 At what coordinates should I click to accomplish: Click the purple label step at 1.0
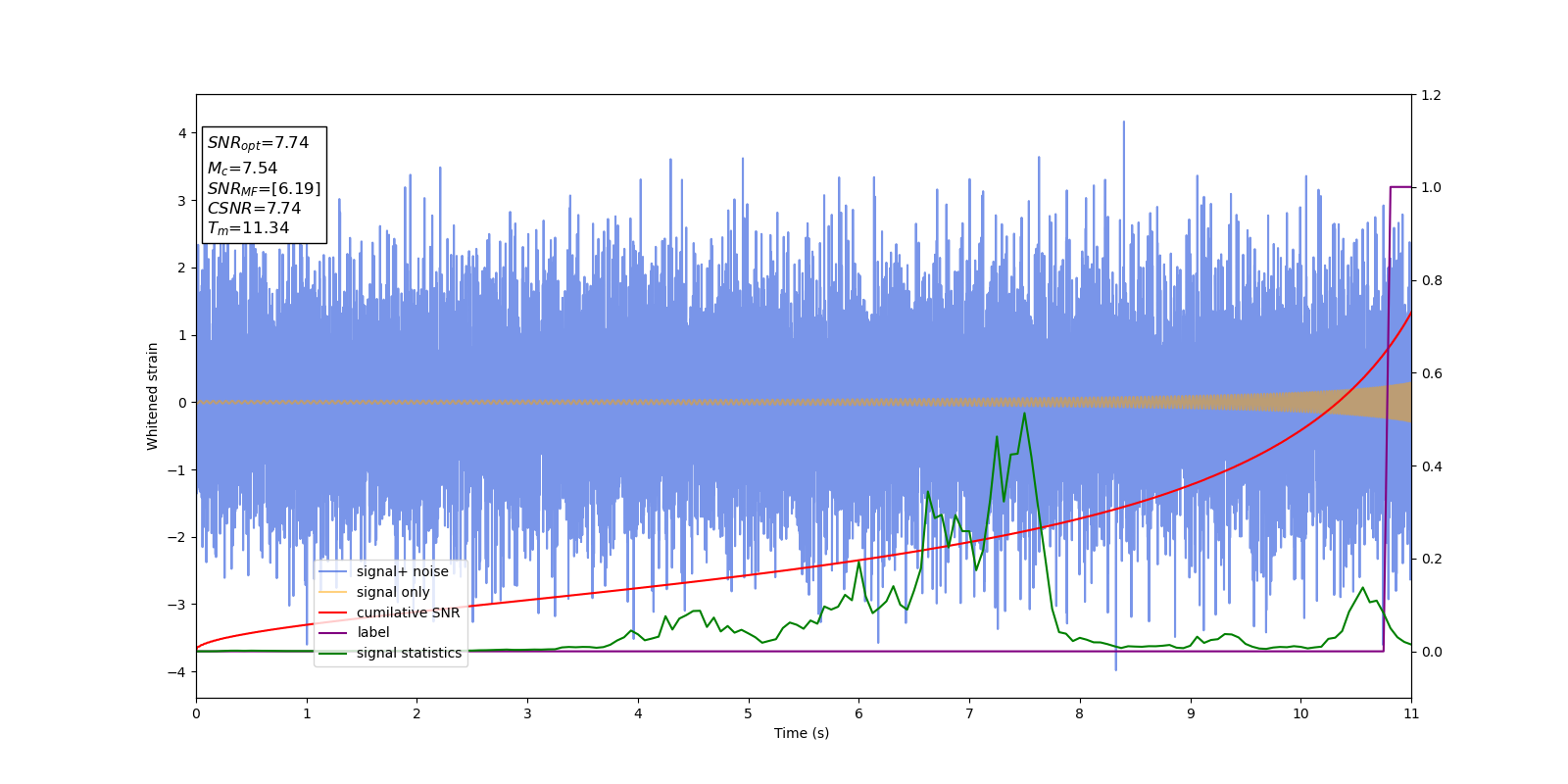[x=1400, y=187]
